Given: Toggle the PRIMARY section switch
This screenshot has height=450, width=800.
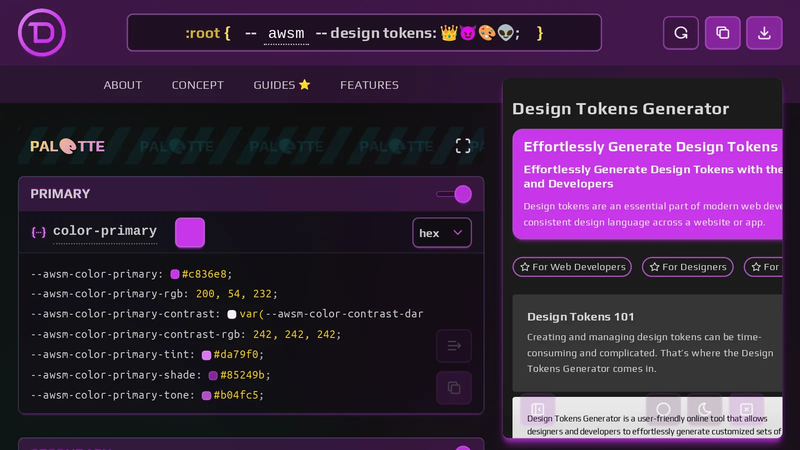Looking at the screenshot, I should pyautogui.click(x=454, y=194).
